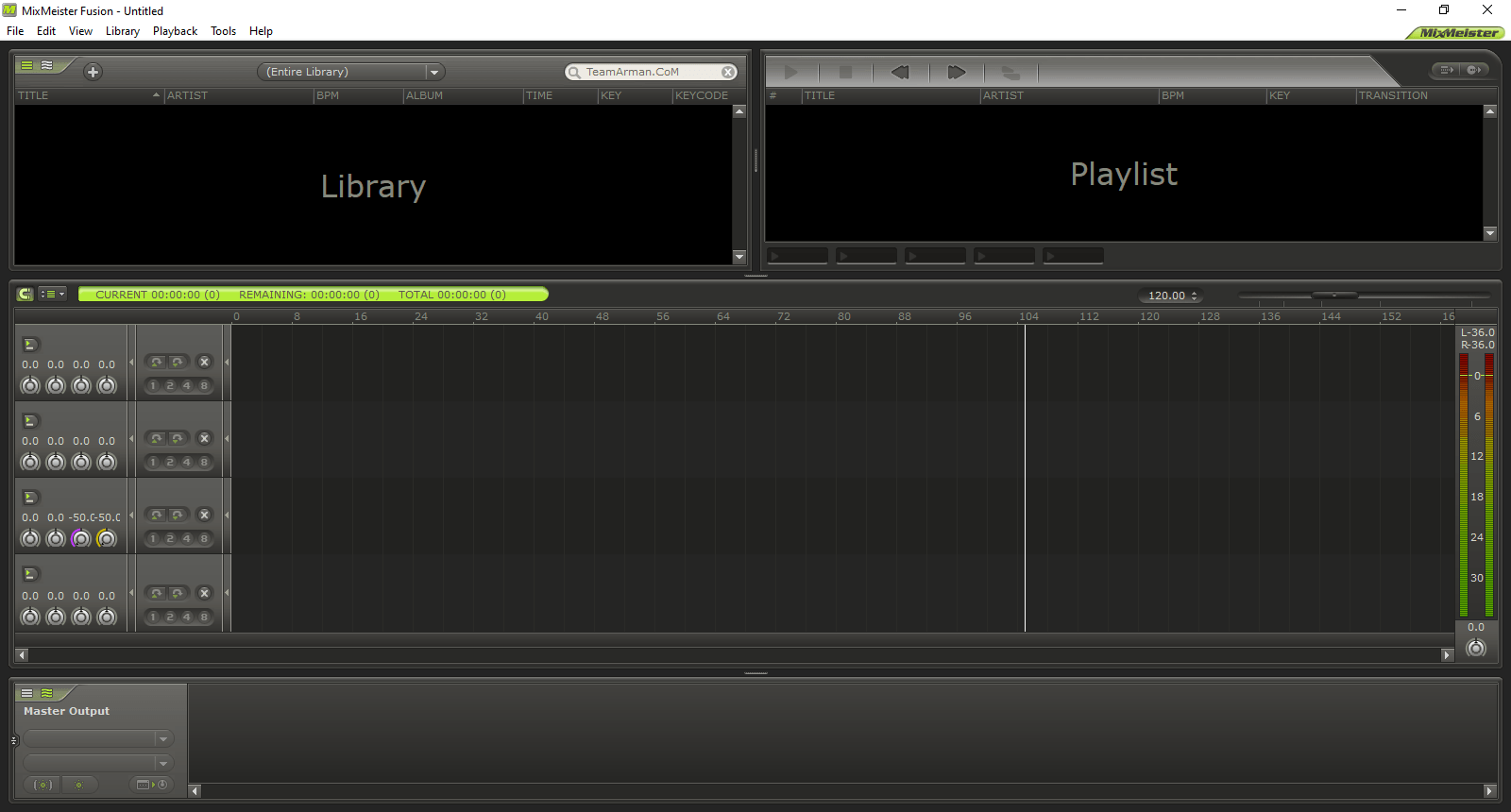Click the yellow-ringed knob on the third track
Screen dimensions: 1511x812
click(x=107, y=538)
